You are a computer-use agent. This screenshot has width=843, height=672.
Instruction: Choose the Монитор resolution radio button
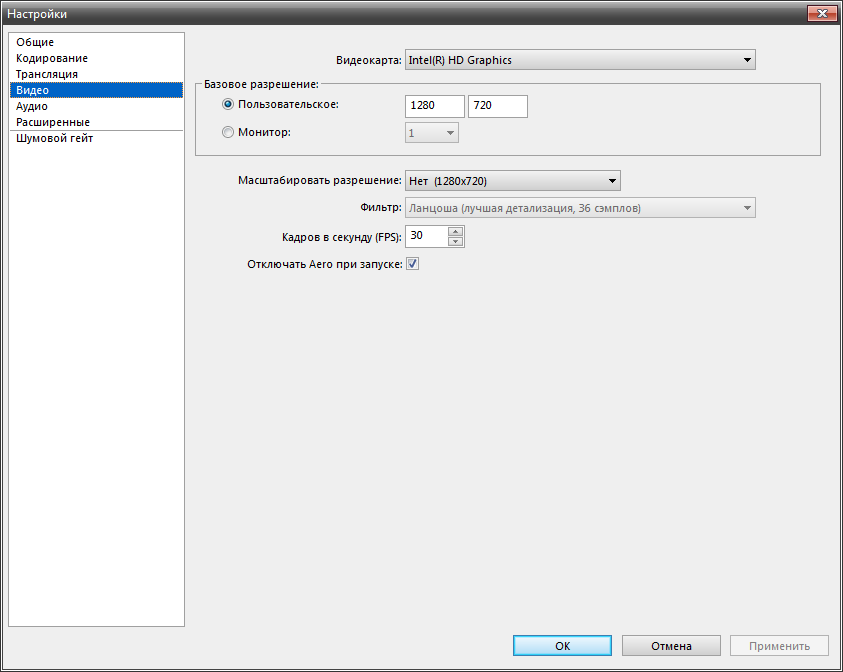pyautogui.click(x=228, y=132)
